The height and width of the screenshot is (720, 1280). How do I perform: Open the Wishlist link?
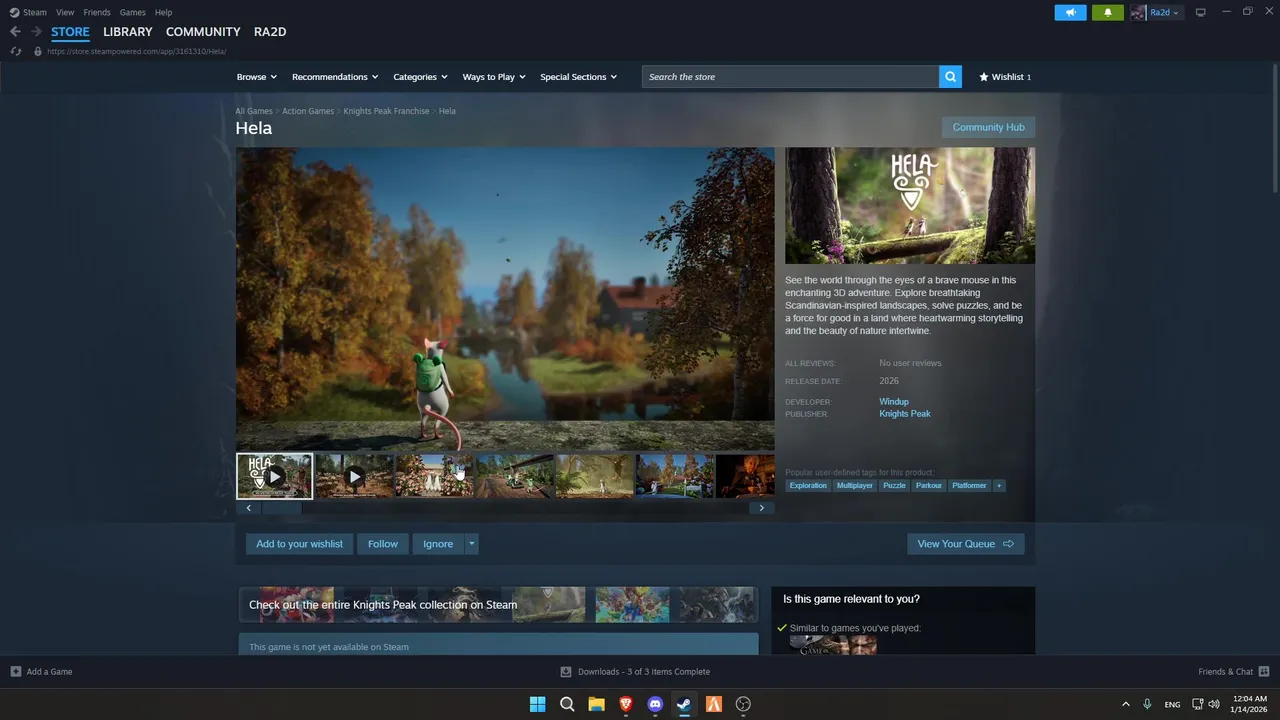pyautogui.click(x=1005, y=77)
